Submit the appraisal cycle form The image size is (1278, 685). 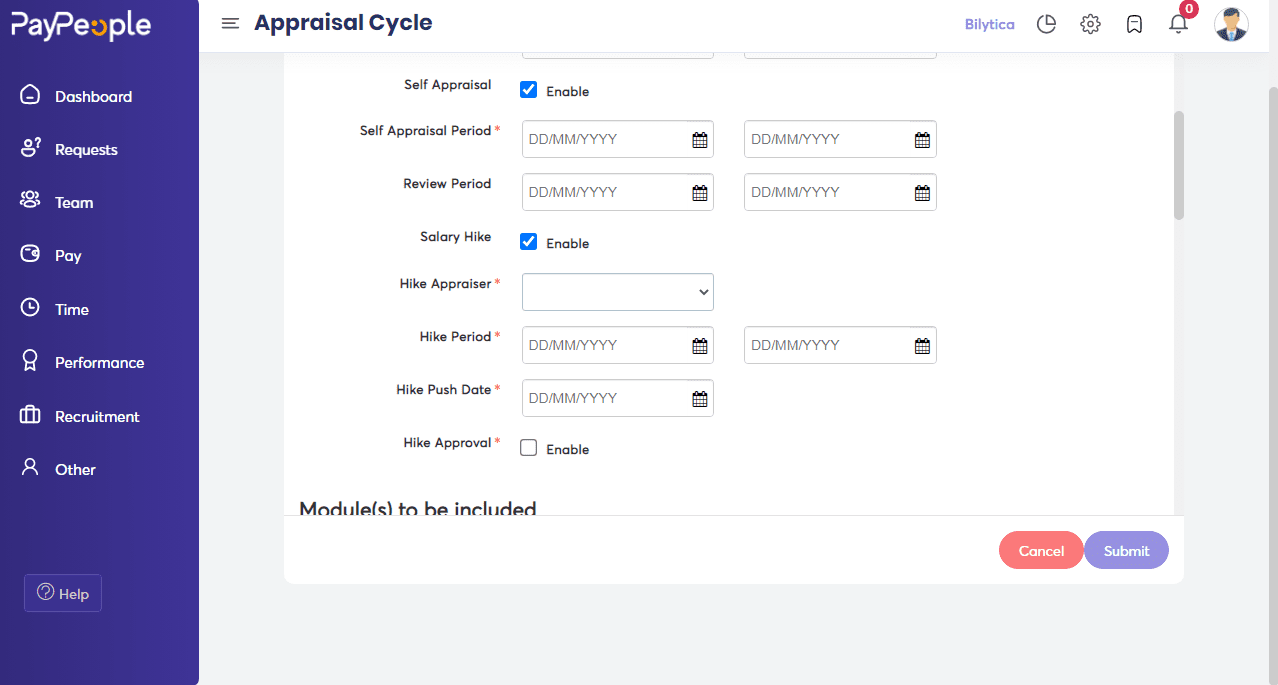1126,550
